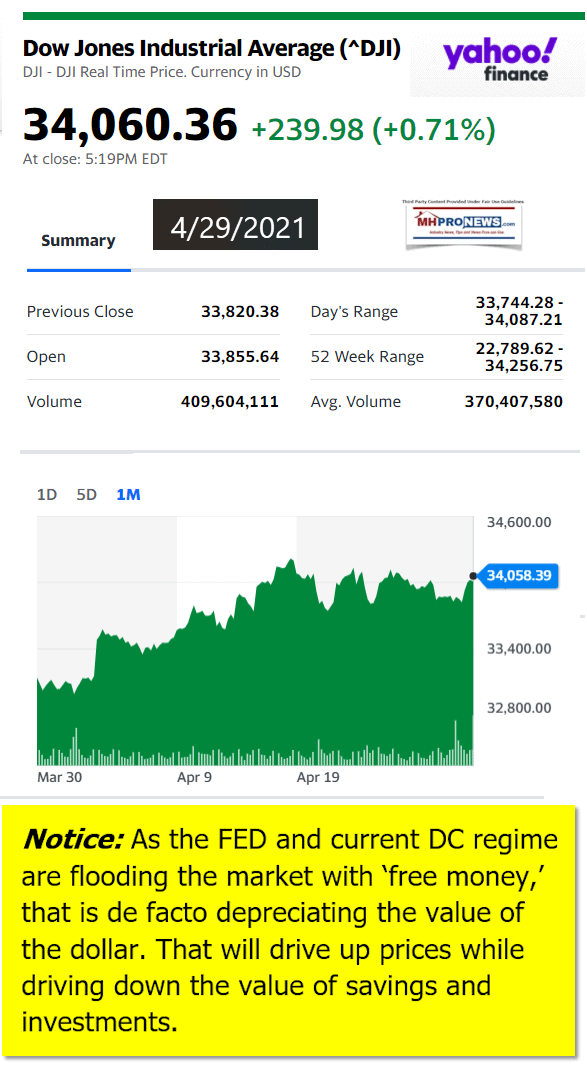The image size is (587, 1077).
Task: Click the 34,060.36 current price
Action: point(130,125)
